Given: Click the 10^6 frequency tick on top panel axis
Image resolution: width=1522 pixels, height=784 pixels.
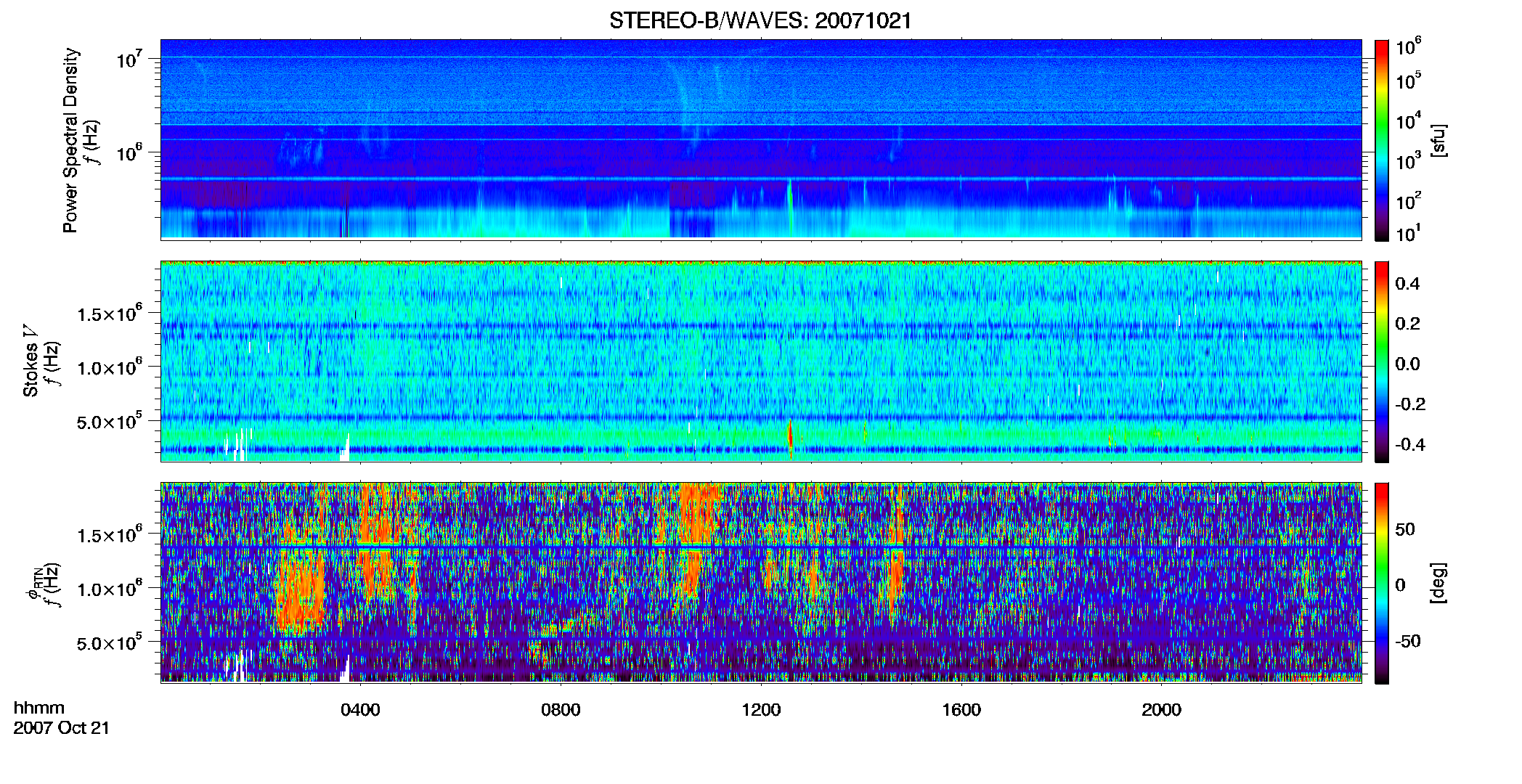Looking at the screenshot, I should click(x=130, y=152).
